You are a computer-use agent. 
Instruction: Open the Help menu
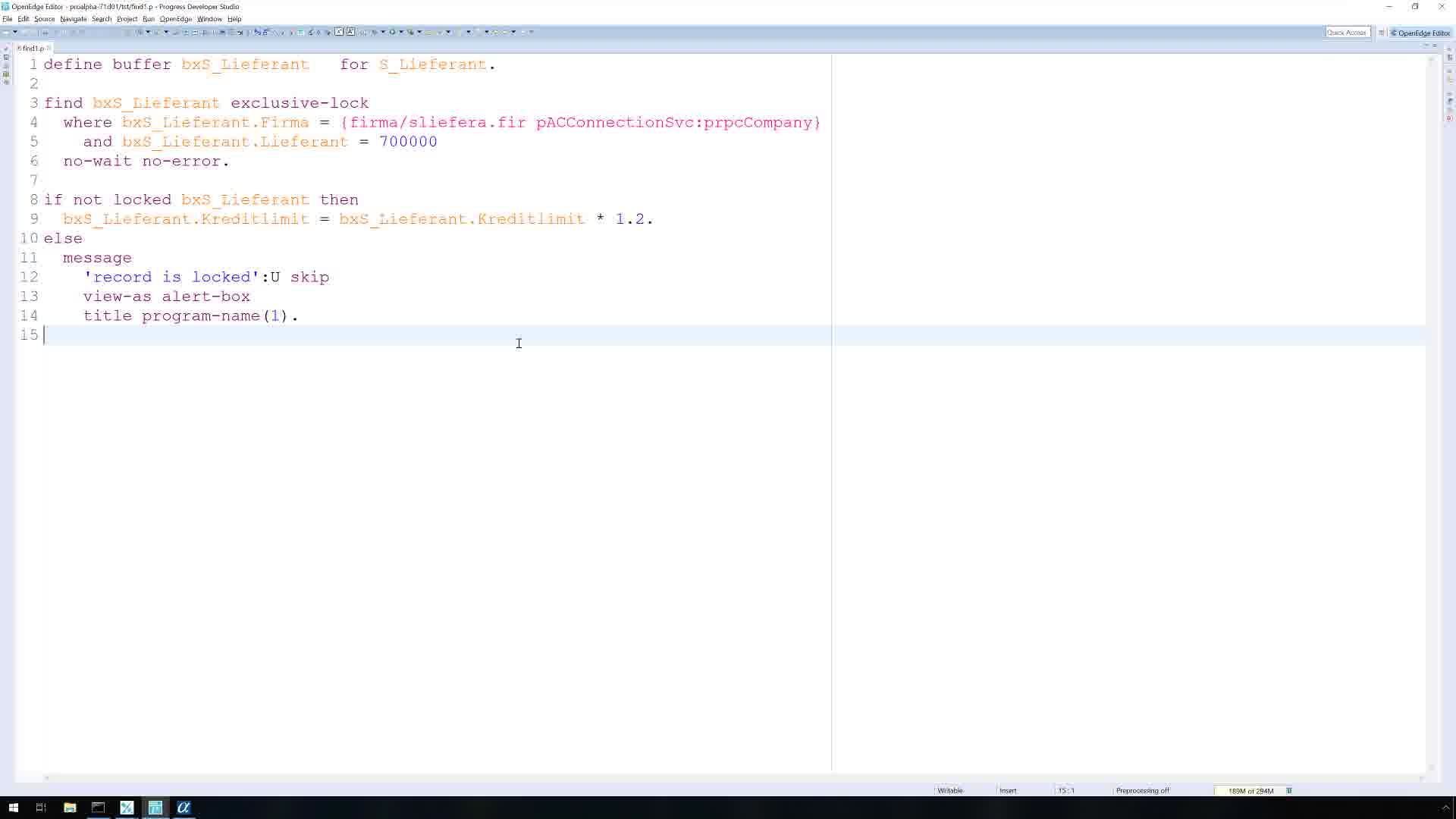click(x=234, y=19)
